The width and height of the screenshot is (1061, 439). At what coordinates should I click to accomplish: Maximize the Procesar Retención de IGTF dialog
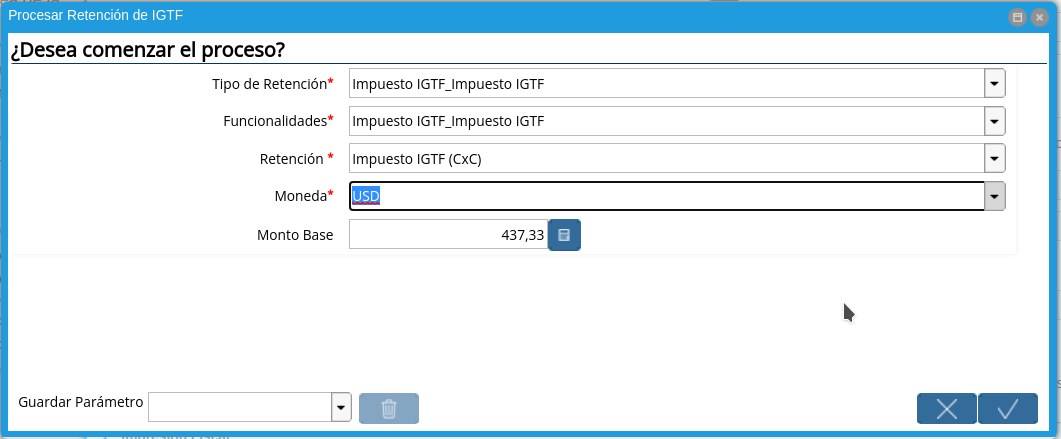pyautogui.click(x=1018, y=17)
